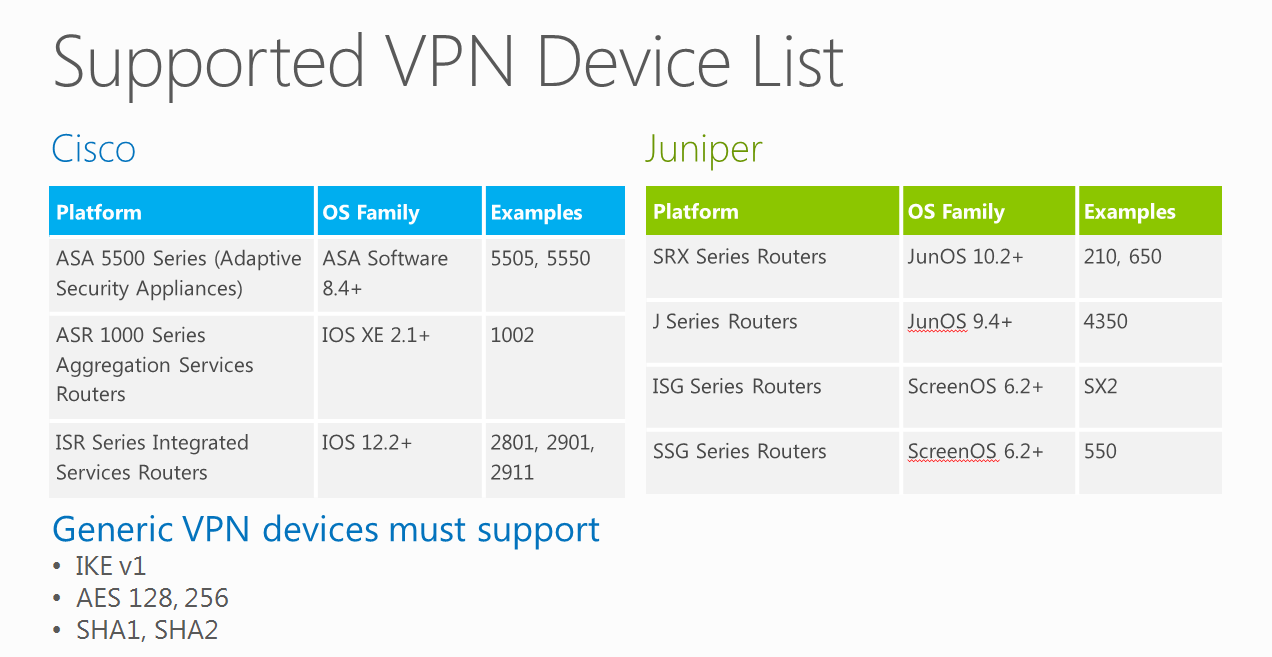1272x657 pixels.
Task: Click the Cisco Platform column header
Action: tap(181, 211)
